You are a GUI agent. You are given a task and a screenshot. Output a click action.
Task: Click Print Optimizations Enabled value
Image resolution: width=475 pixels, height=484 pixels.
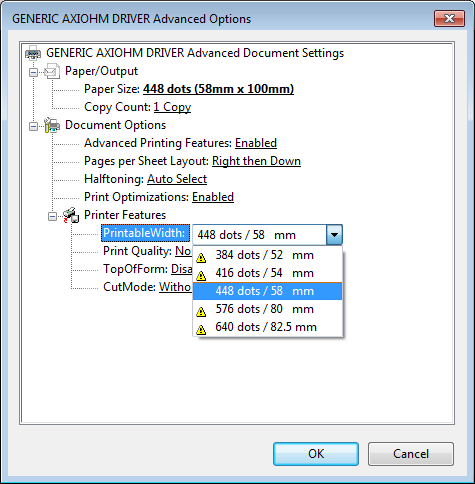[213, 197]
